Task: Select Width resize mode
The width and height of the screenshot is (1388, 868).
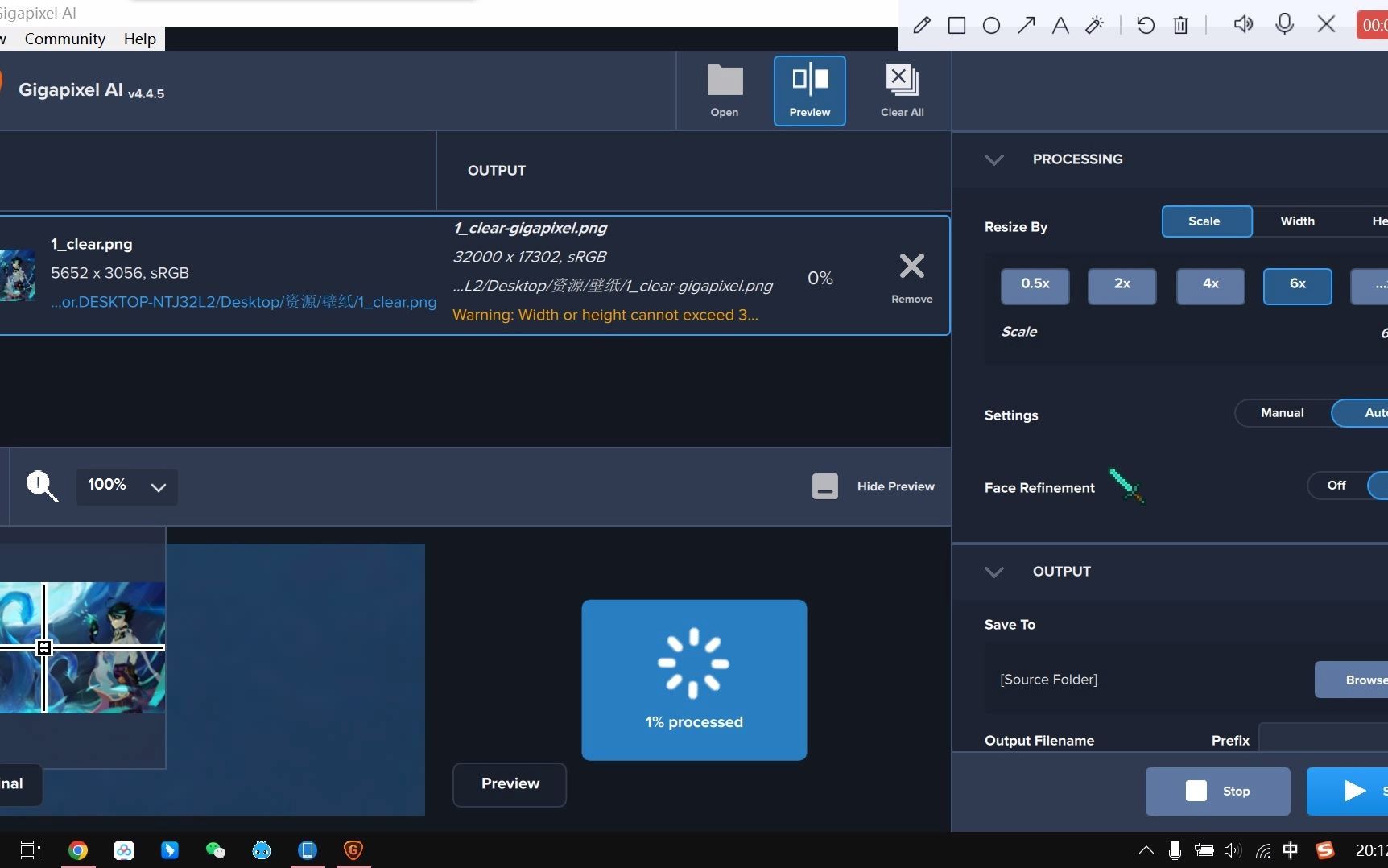Action: tap(1297, 221)
